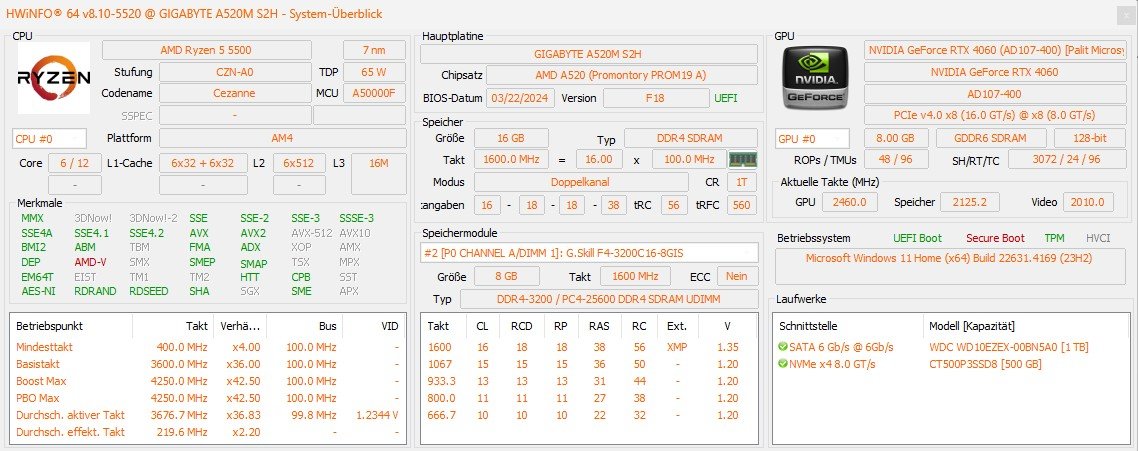Click the TPM indicator
Screen dimensions: 1138x451
(x=1055, y=238)
